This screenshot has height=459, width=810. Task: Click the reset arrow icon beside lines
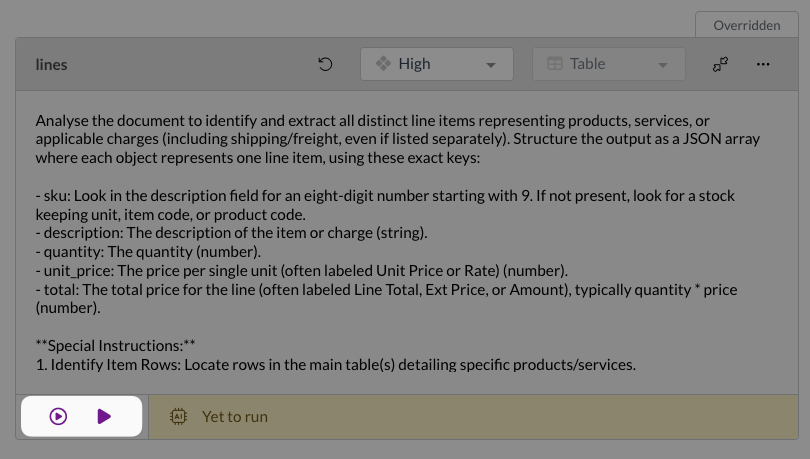pyautogui.click(x=325, y=64)
